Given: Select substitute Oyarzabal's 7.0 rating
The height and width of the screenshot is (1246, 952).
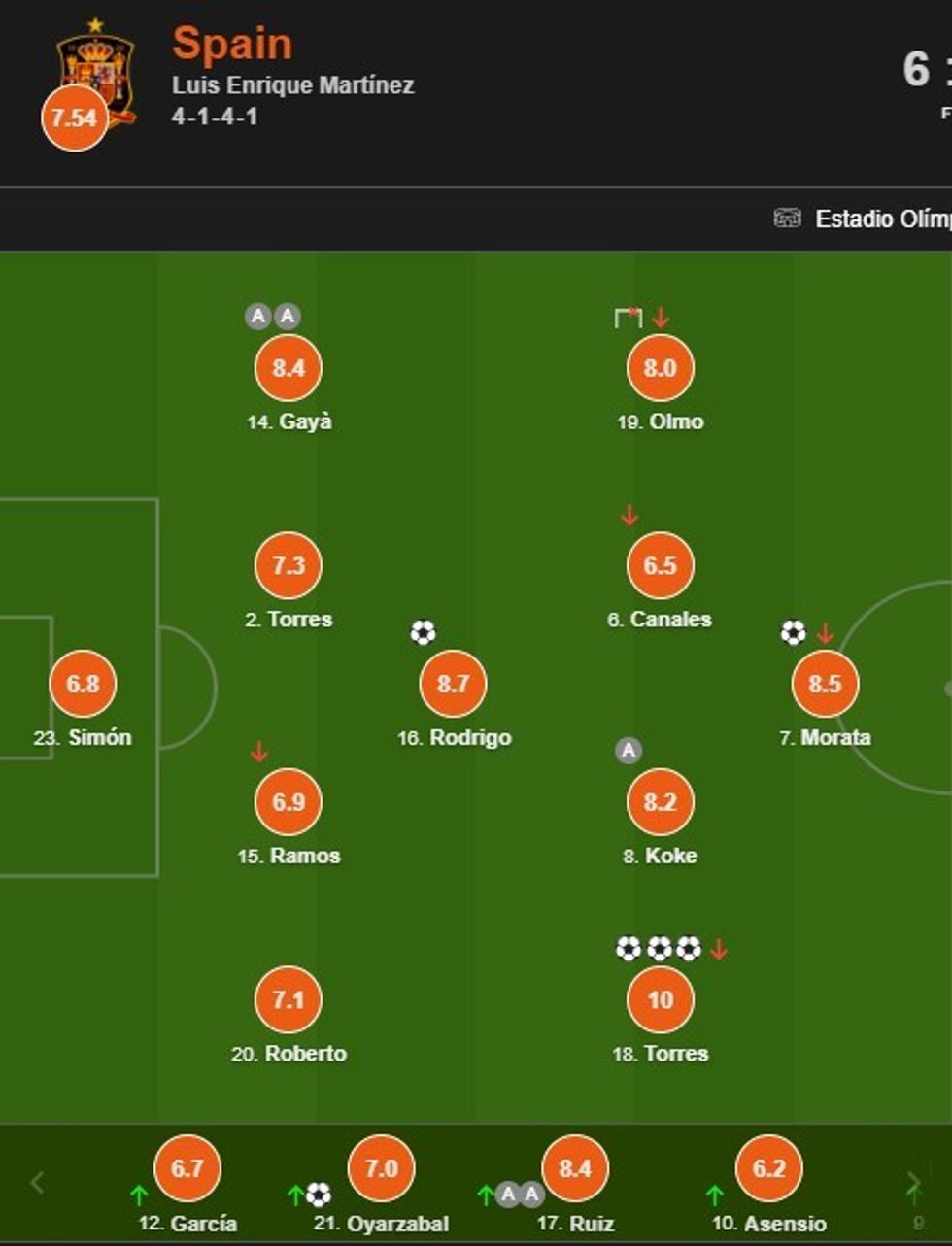Looking at the screenshot, I should point(381,1167).
